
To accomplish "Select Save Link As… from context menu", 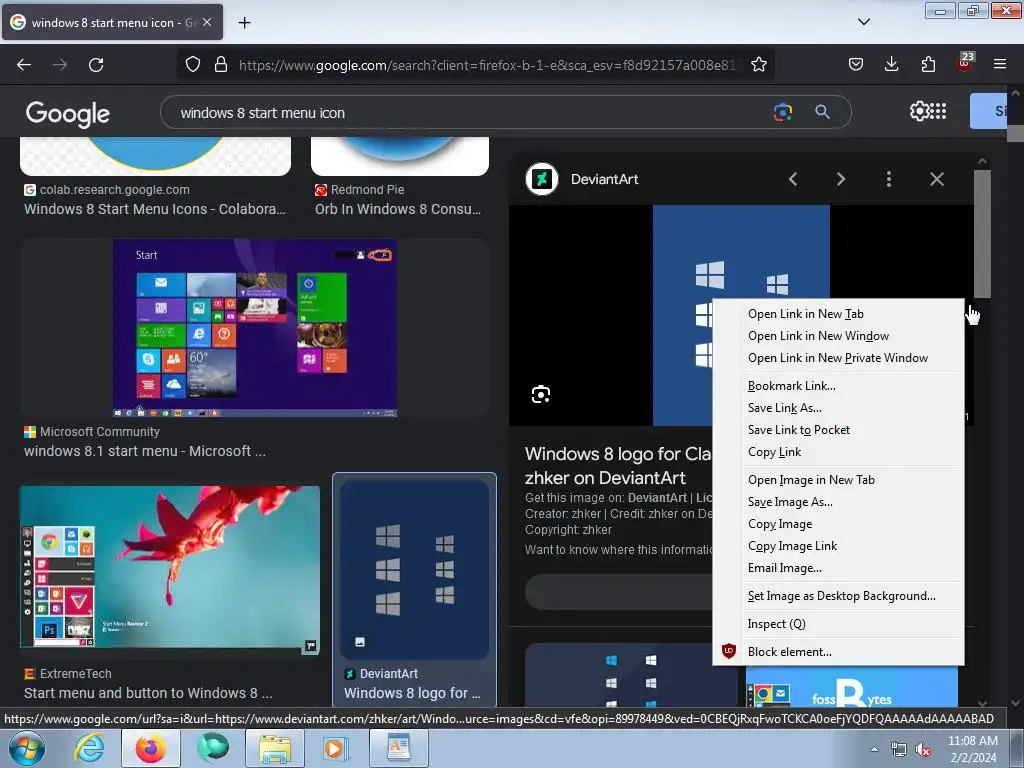I will (x=839, y=408).
